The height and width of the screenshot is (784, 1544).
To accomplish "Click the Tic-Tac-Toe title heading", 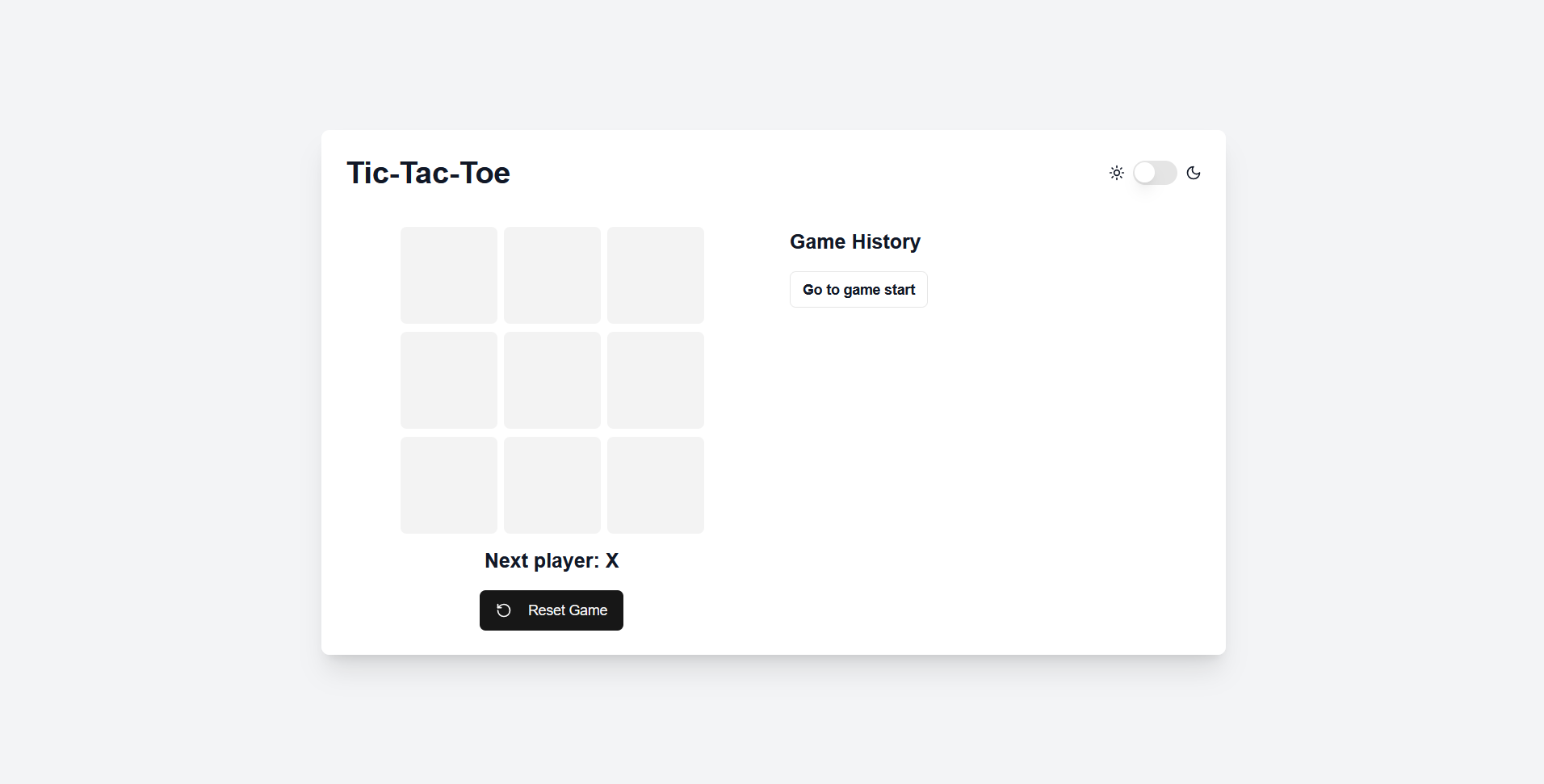I will pyautogui.click(x=428, y=173).
